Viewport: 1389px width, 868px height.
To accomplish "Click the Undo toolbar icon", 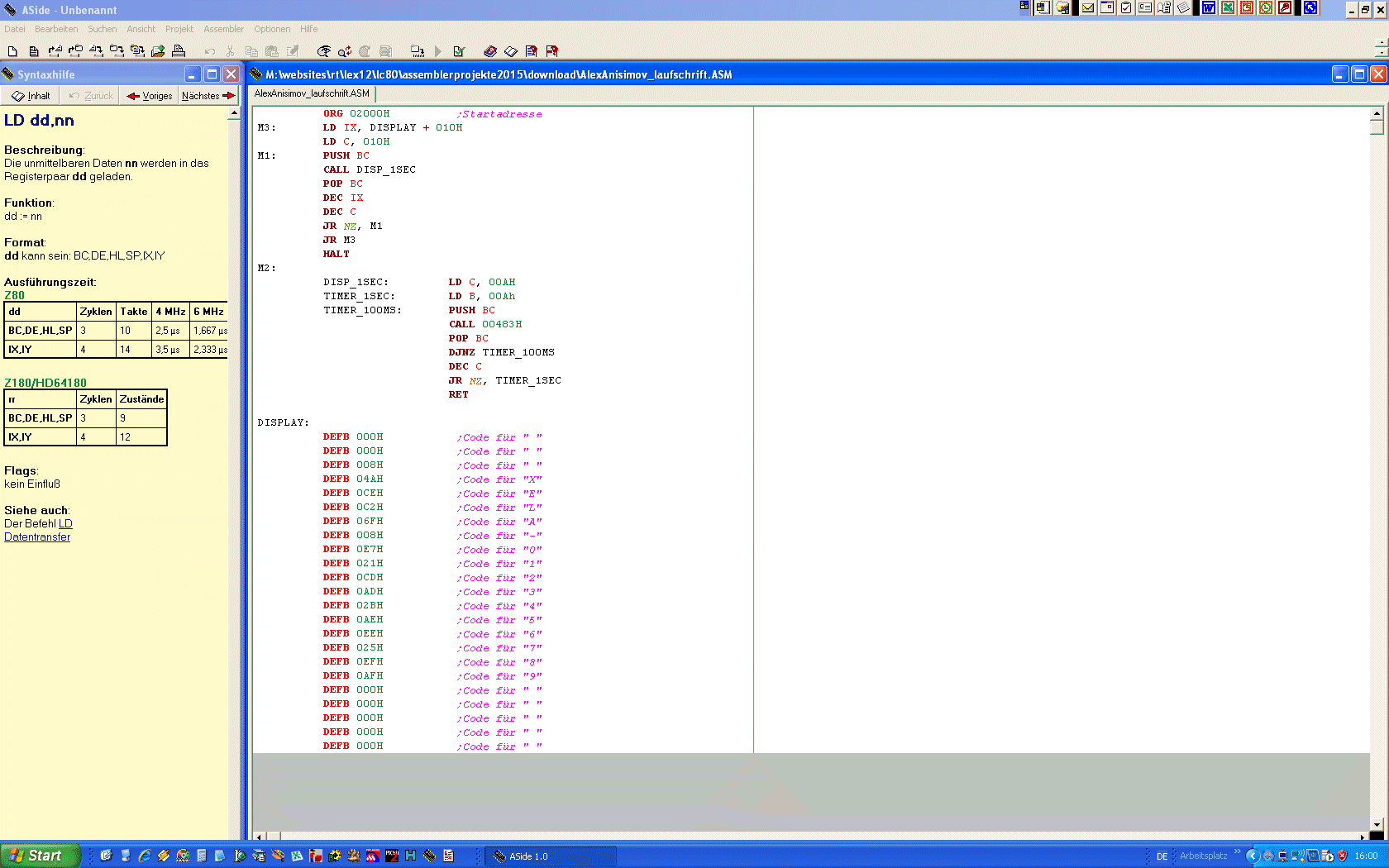I will (210, 51).
